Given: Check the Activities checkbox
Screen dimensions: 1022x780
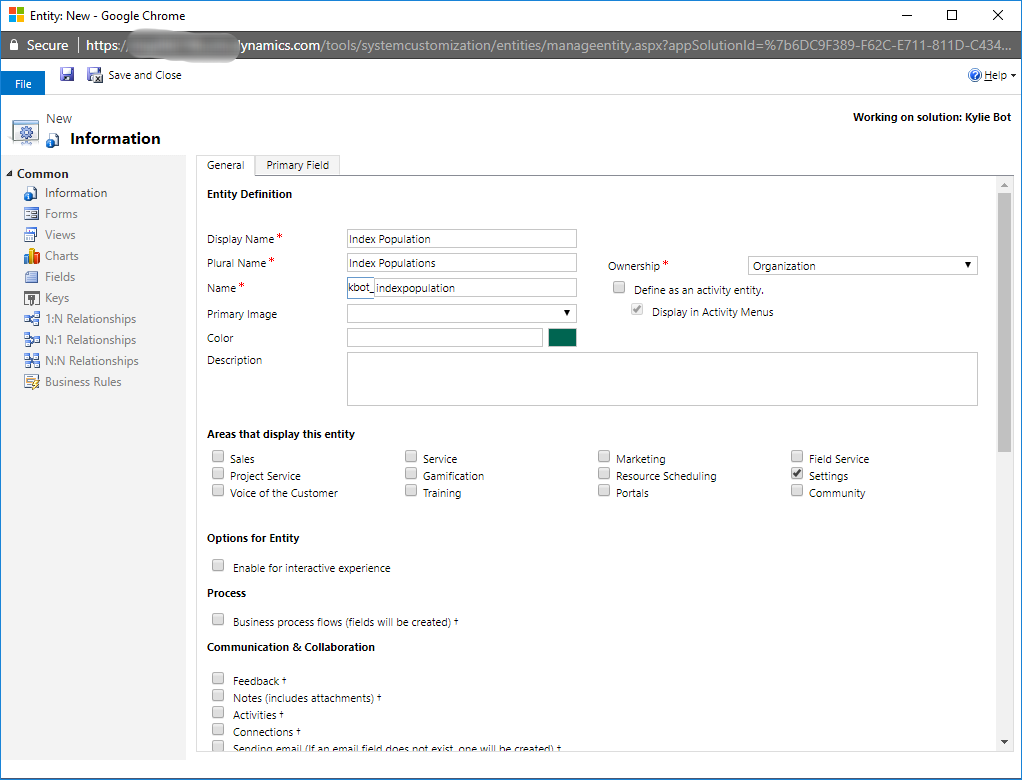Looking at the screenshot, I should tap(218, 712).
